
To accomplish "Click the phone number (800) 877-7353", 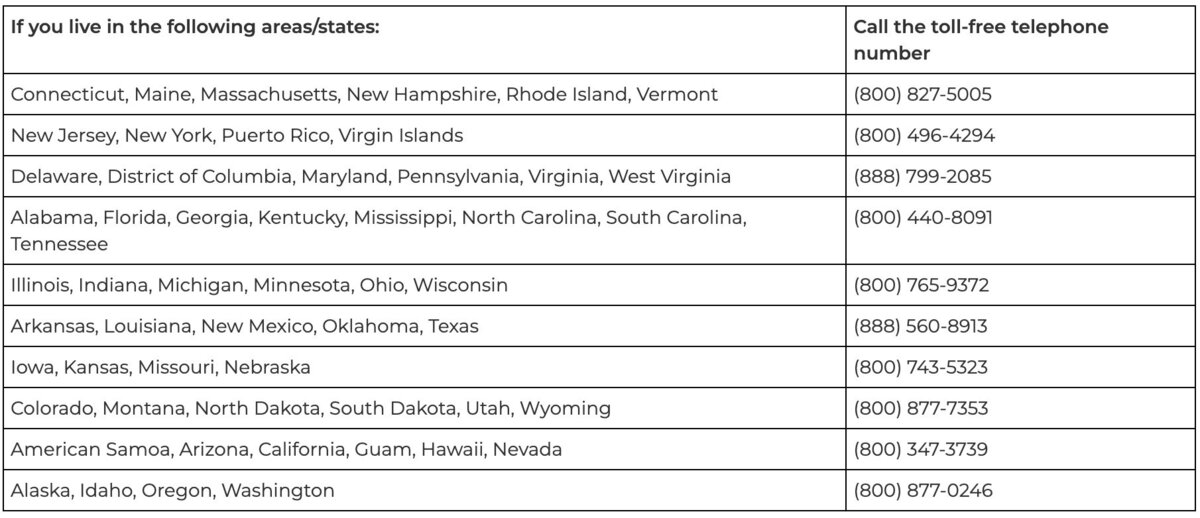I will point(921,408).
